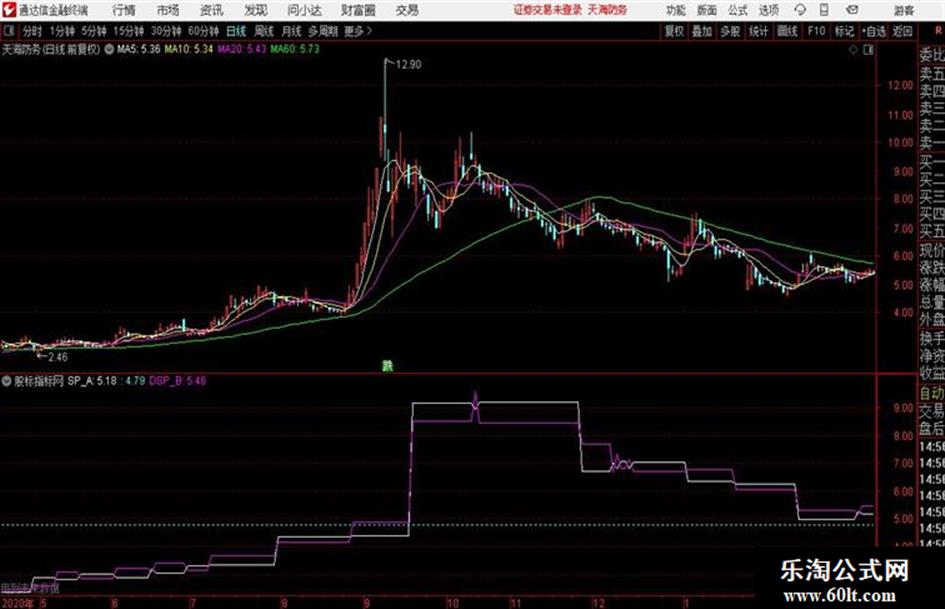The image size is (945, 609).
Task: Select the 日线 daily period
Action: [x=236, y=31]
